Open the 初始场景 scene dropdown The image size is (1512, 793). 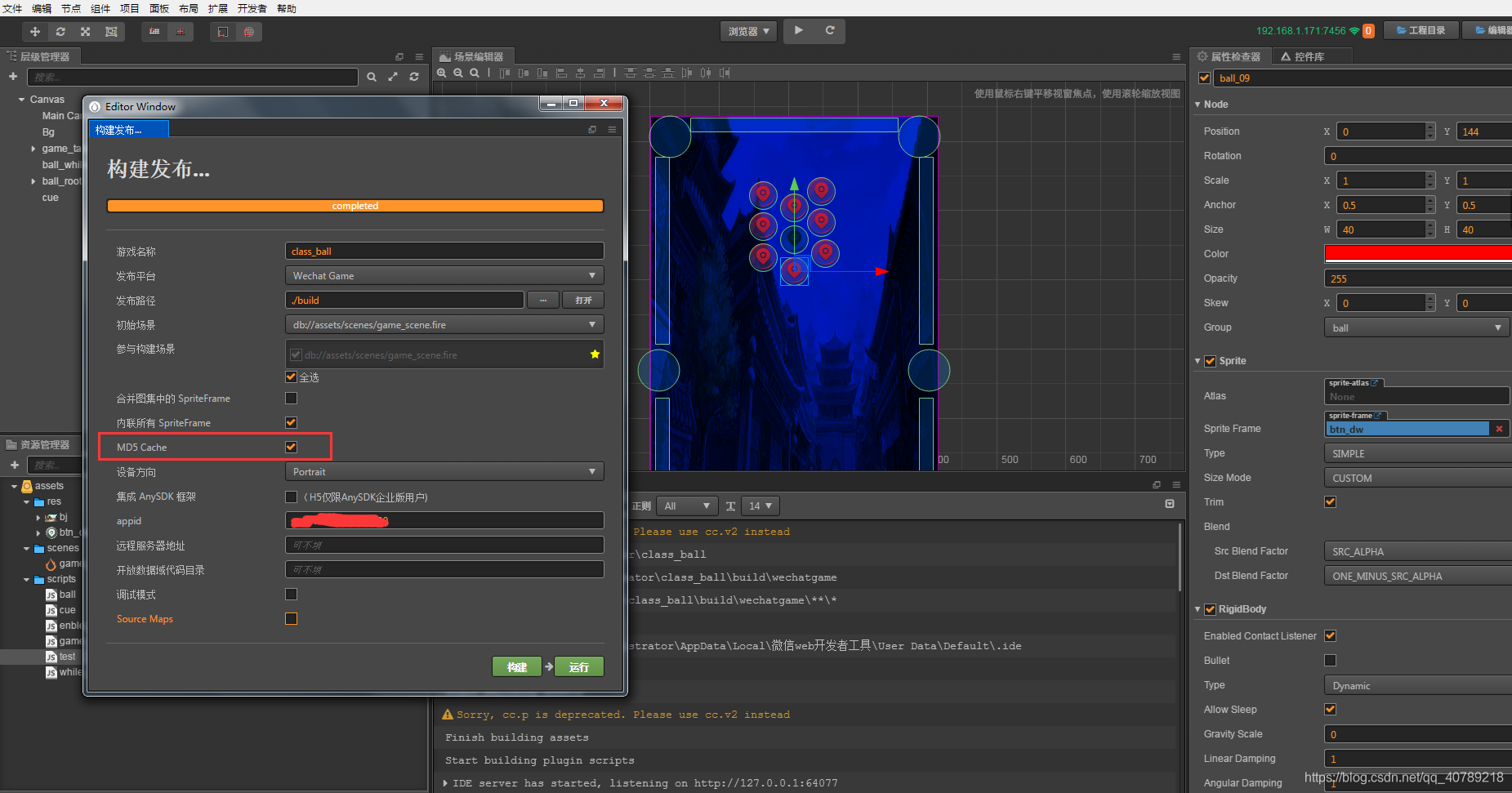coord(444,324)
